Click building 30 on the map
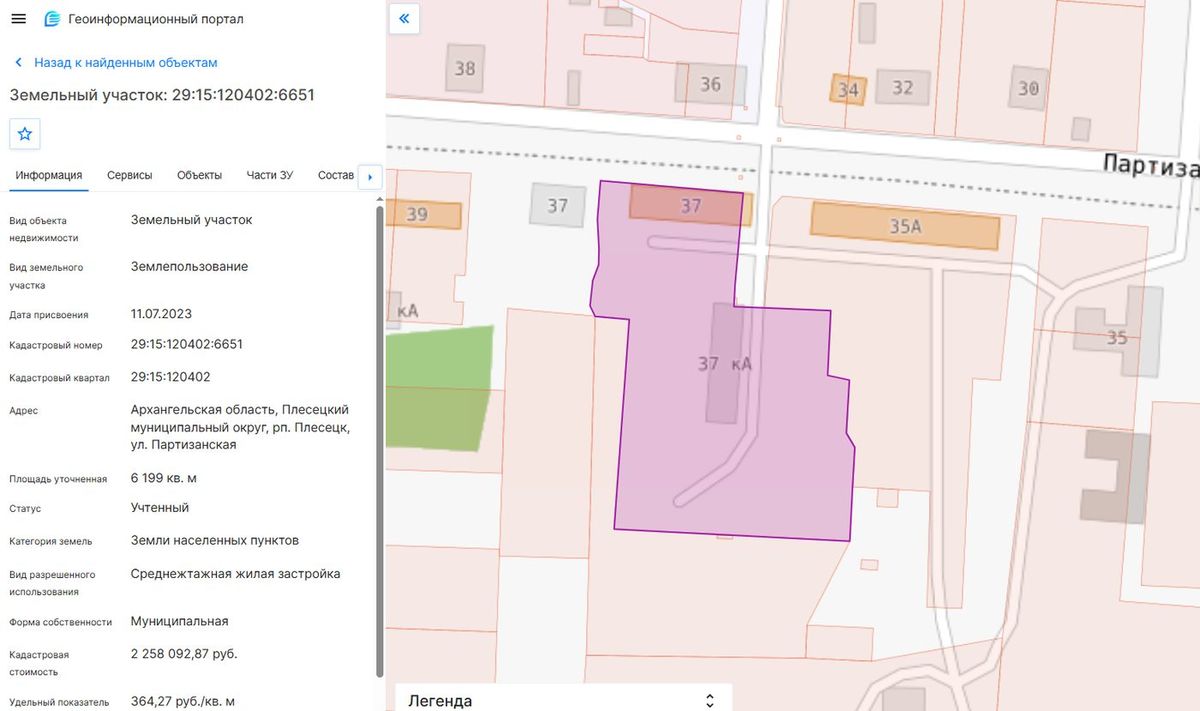Screen dimensions: 1200x711 coord(1029,88)
